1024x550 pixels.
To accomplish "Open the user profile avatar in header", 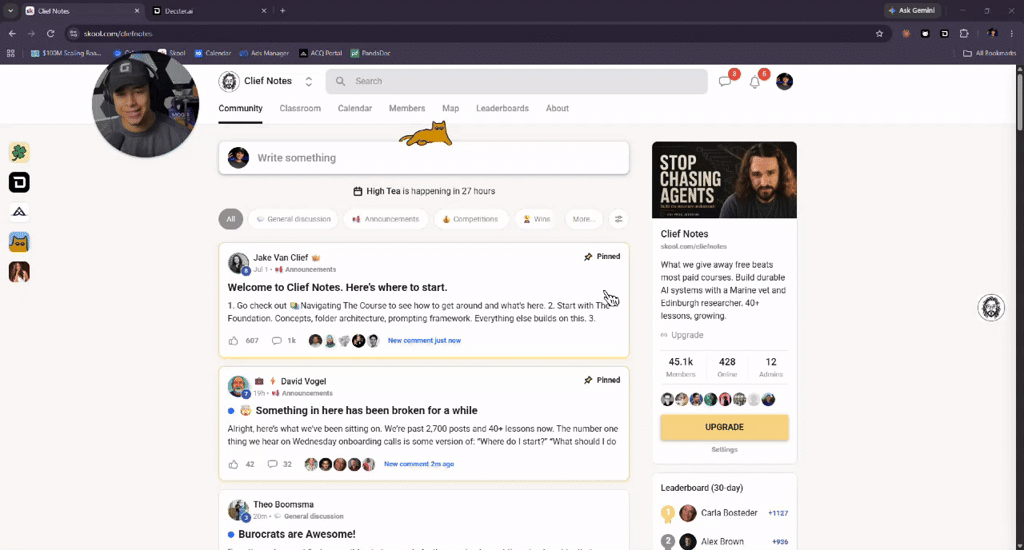I will pyautogui.click(x=784, y=82).
